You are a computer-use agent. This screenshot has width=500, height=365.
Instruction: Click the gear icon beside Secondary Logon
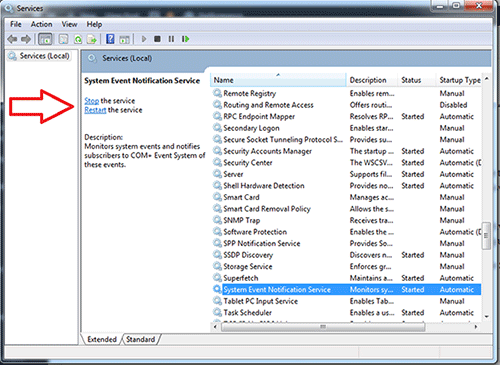pos(217,128)
